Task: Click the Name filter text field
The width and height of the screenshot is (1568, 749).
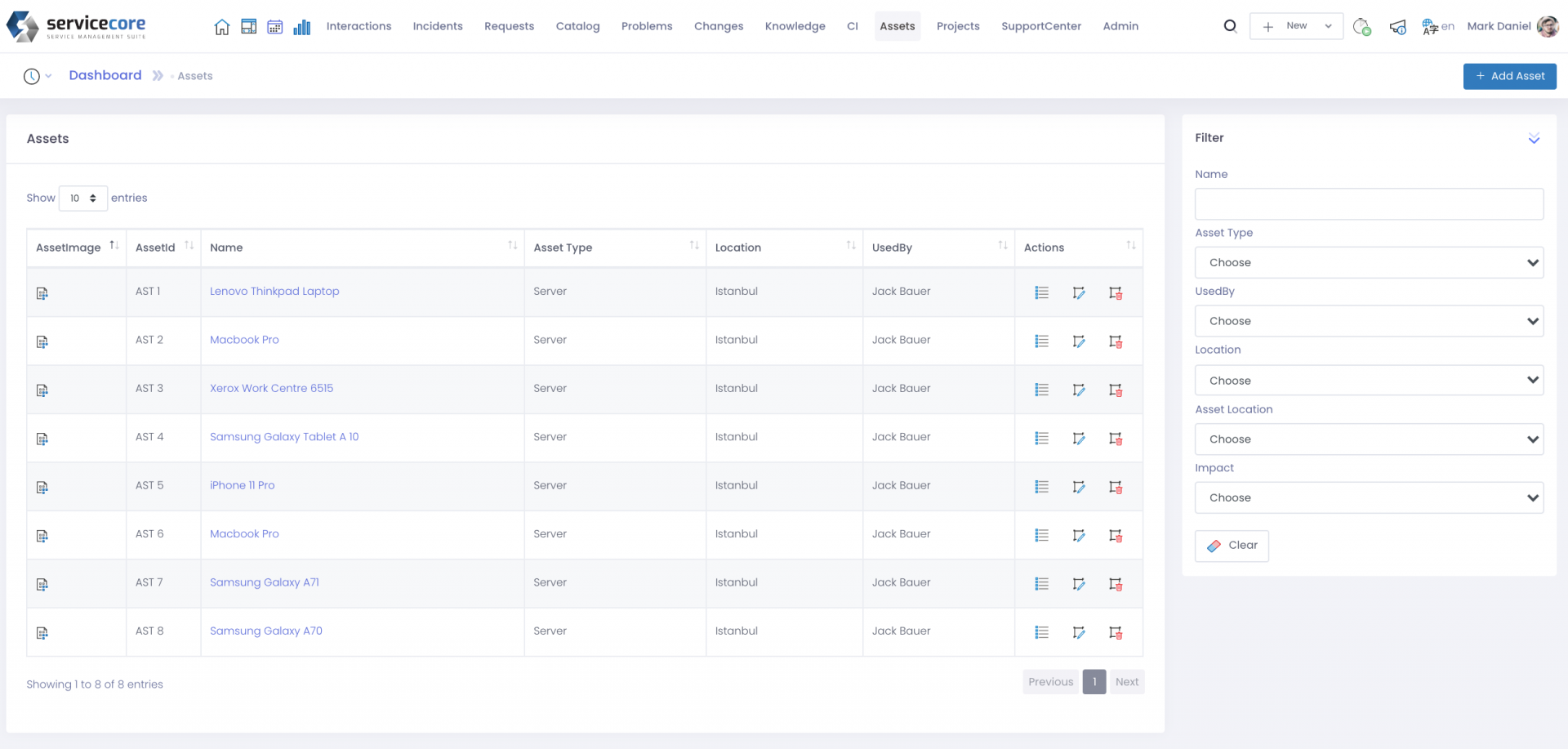Action: [1369, 204]
